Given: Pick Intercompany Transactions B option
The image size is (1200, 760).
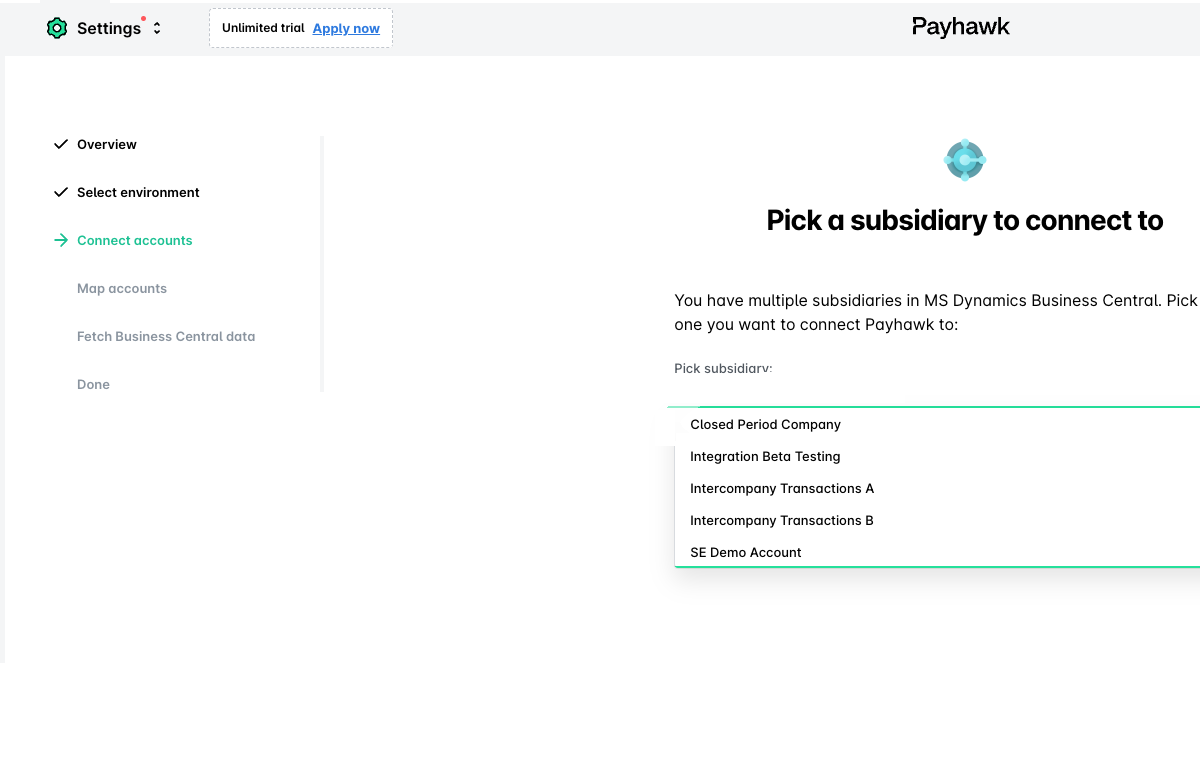Looking at the screenshot, I should coord(938,520).
